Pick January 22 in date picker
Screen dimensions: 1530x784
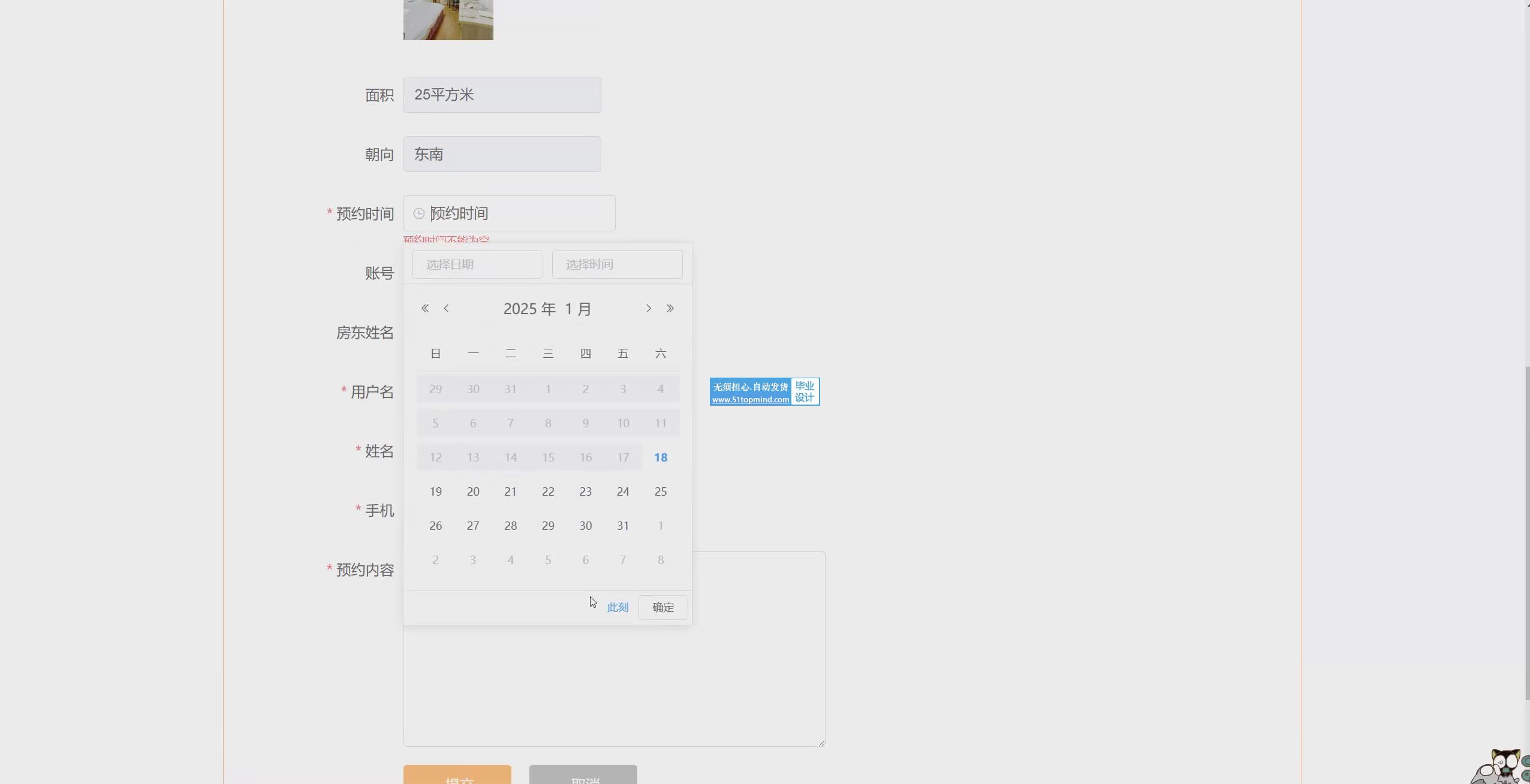point(548,491)
